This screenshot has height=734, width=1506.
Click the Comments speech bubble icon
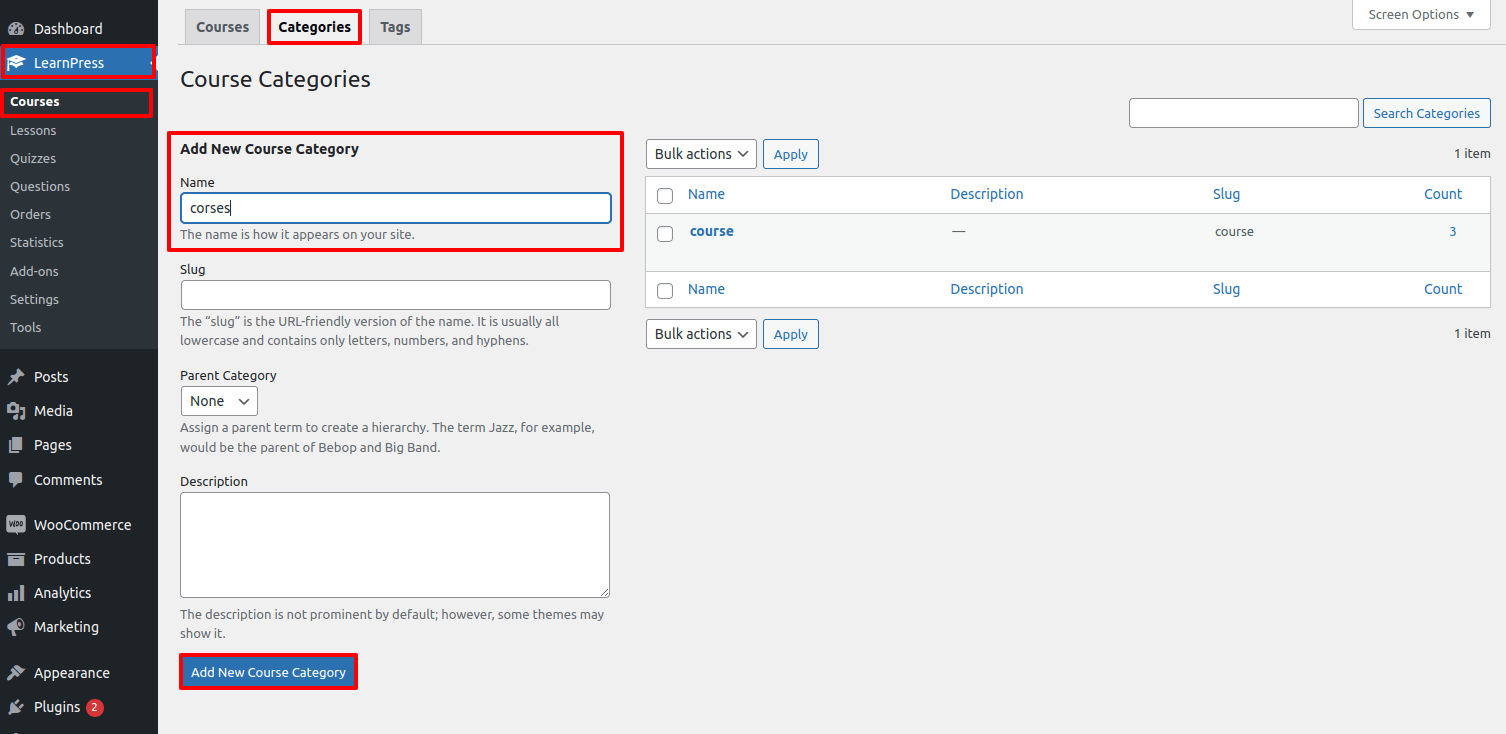pos(16,480)
